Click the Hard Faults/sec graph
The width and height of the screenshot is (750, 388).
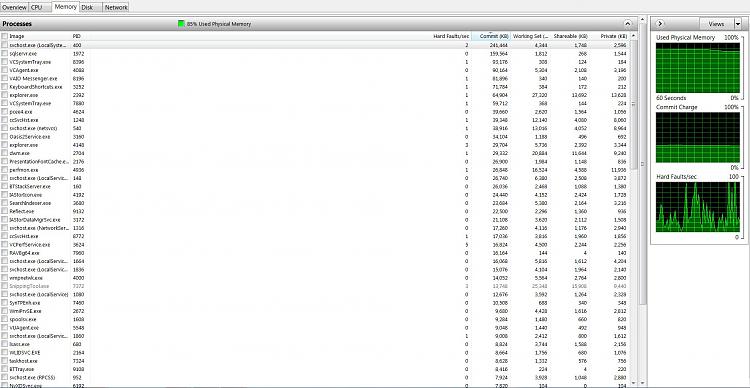697,207
